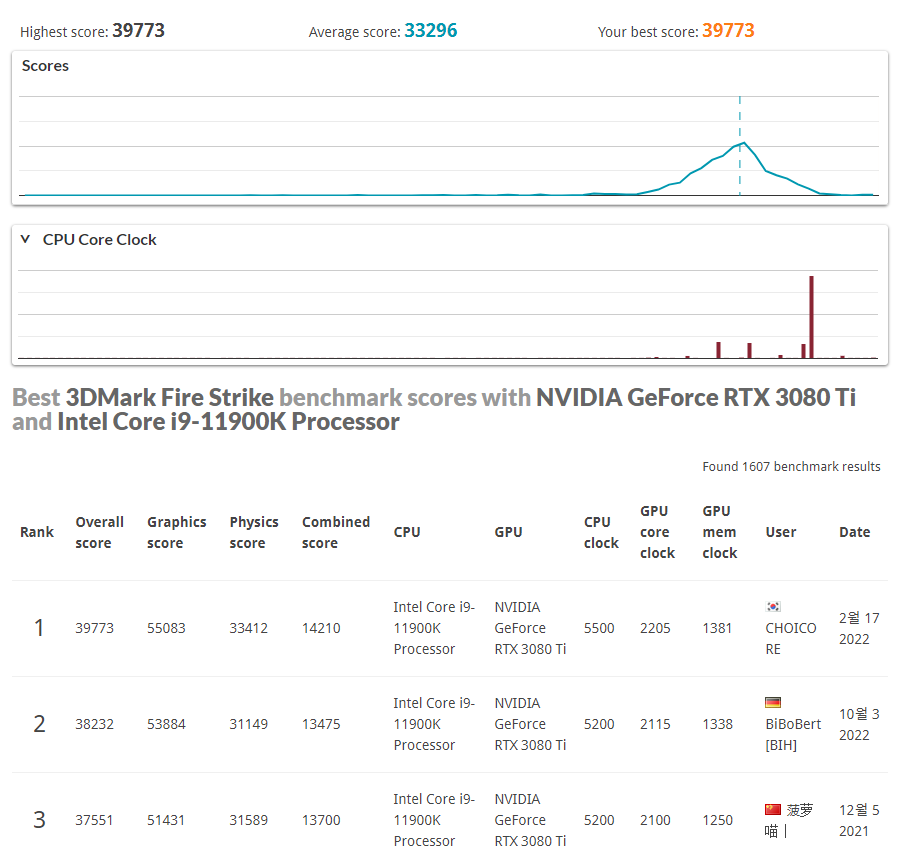Sort by Graphics score column header
This screenshot has height=861, width=900.
coord(176,532)
